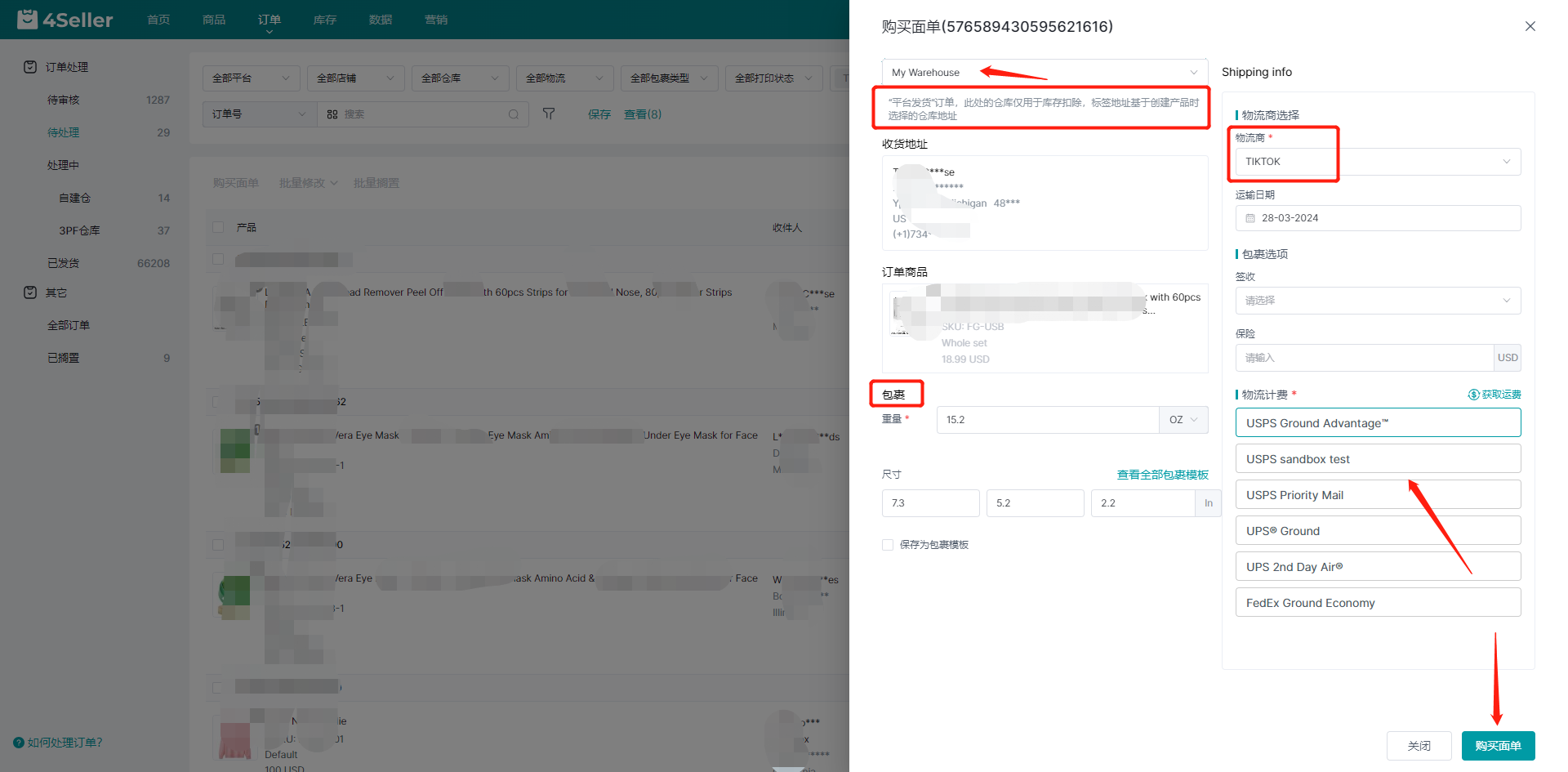Click the 获取运费 link

(1501, 395)
